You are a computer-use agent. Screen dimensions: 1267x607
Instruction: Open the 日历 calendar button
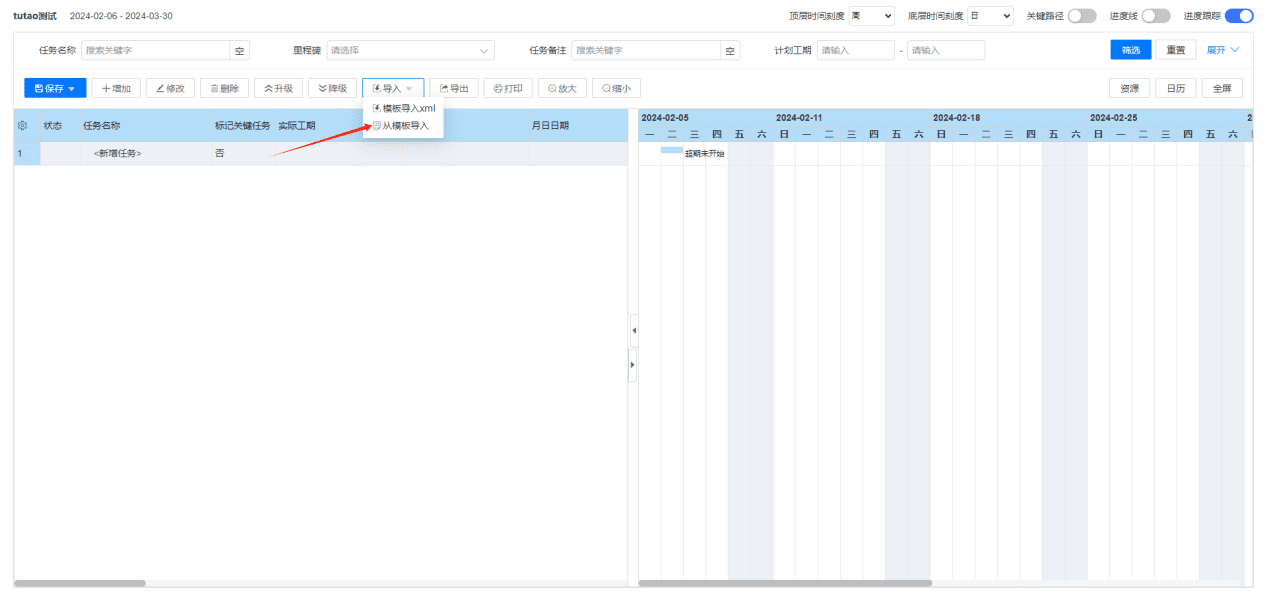tap(1176, 88)
